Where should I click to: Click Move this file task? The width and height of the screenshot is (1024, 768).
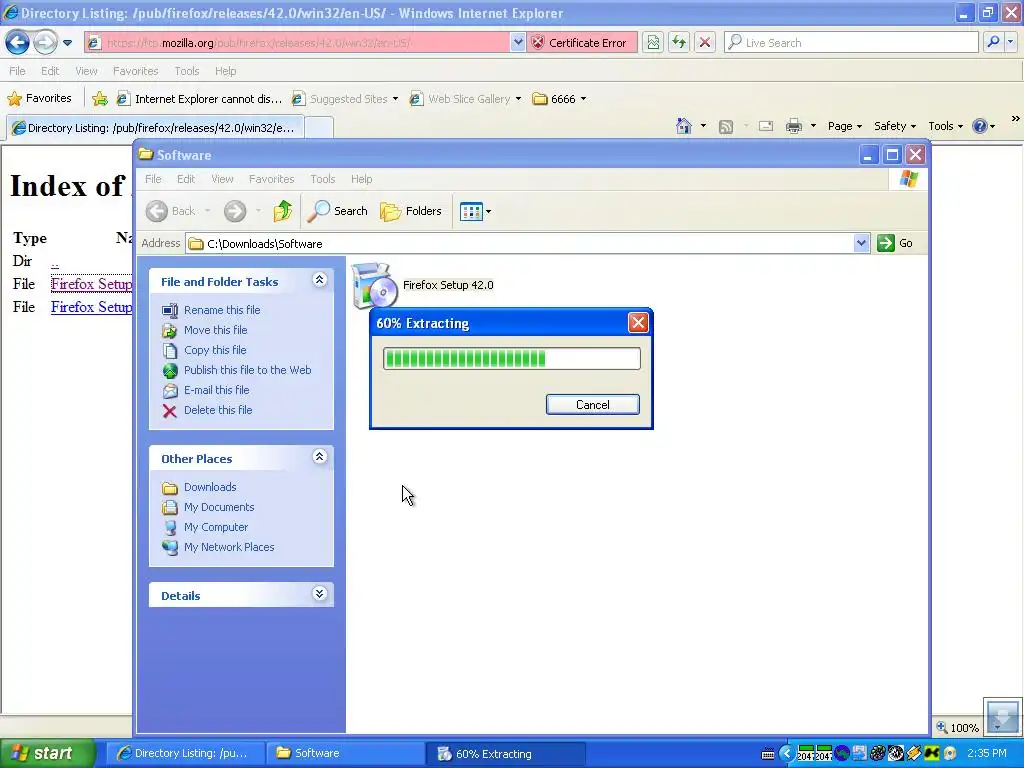pyautogui.click(x=216, y=330)
